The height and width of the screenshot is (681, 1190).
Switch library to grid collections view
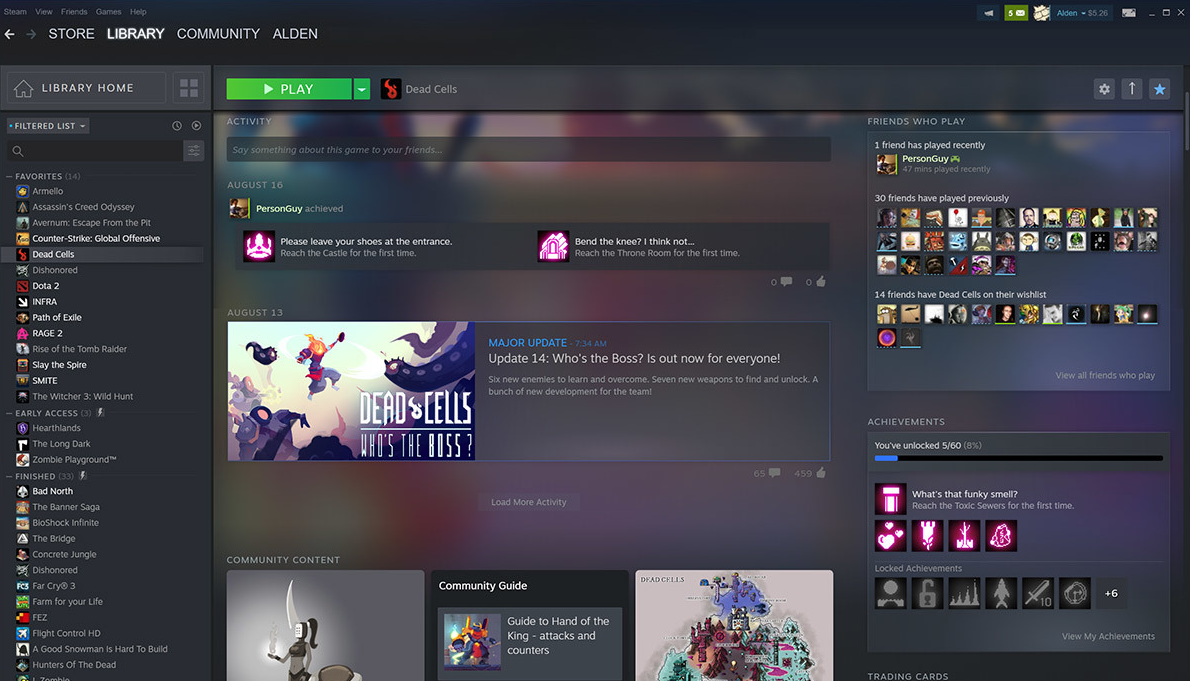coord(189,88)
